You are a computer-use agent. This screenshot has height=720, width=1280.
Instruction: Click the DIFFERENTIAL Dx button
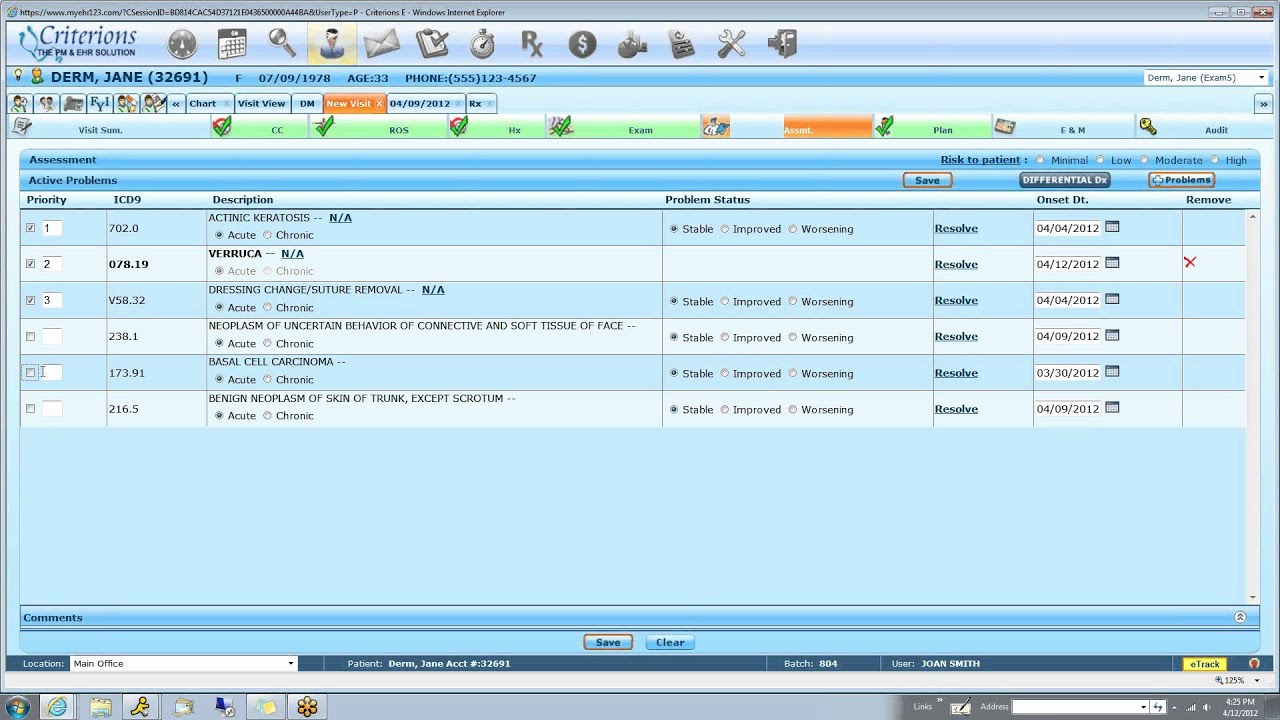1064,180
